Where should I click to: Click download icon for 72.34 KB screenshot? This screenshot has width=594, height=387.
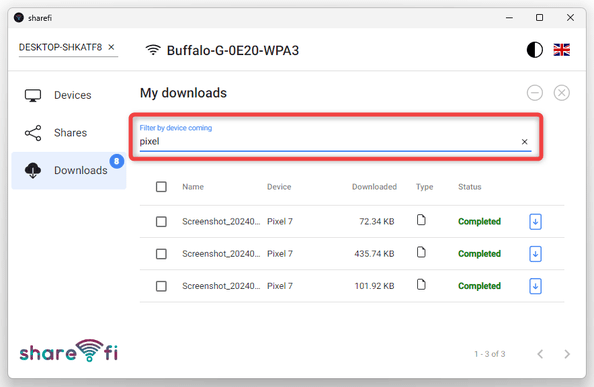[x=535, y=222]
